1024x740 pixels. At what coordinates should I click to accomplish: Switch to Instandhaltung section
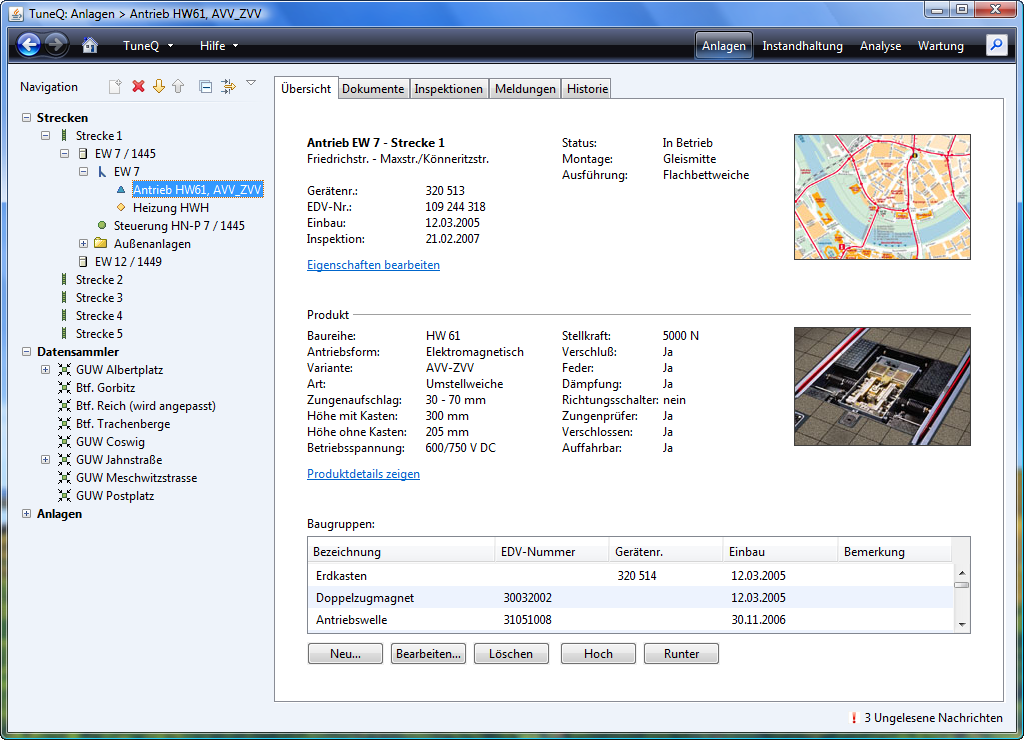click(802, 46)
